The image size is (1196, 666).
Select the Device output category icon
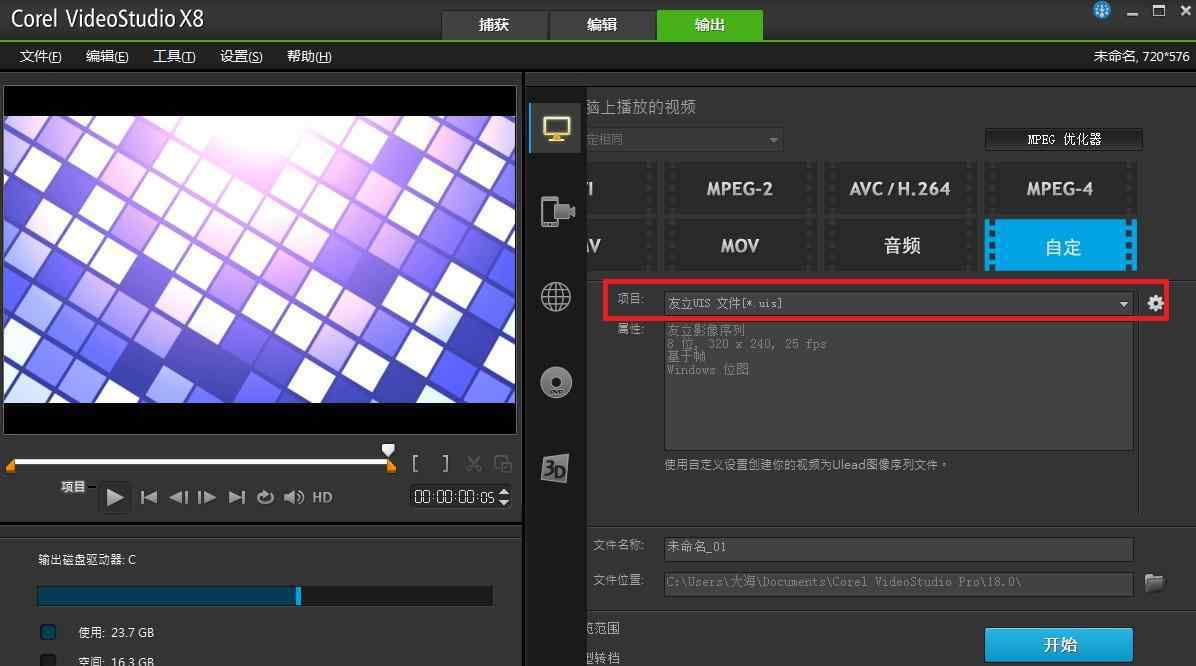tap(557, 211)
